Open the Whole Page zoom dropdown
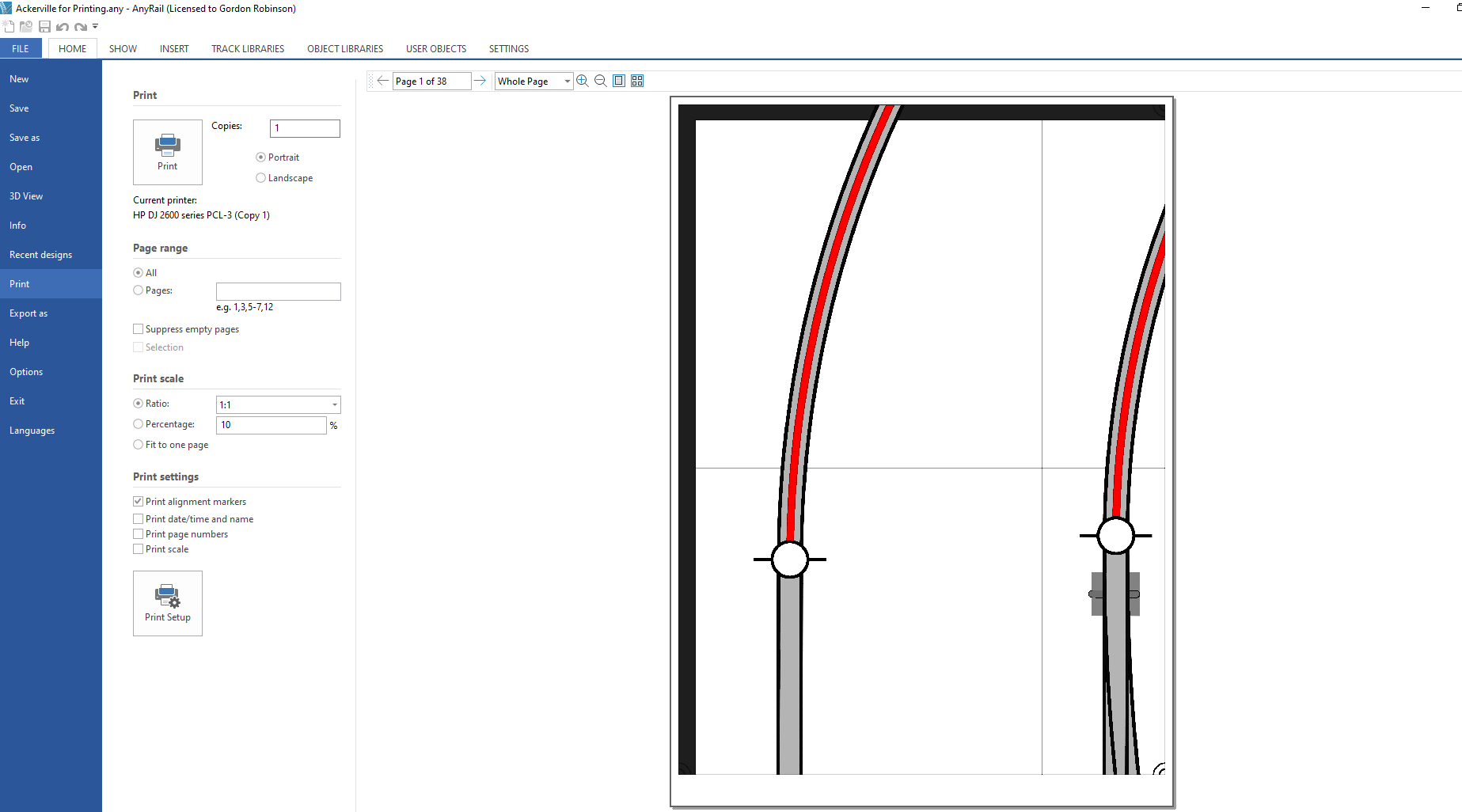 point(567,81)
